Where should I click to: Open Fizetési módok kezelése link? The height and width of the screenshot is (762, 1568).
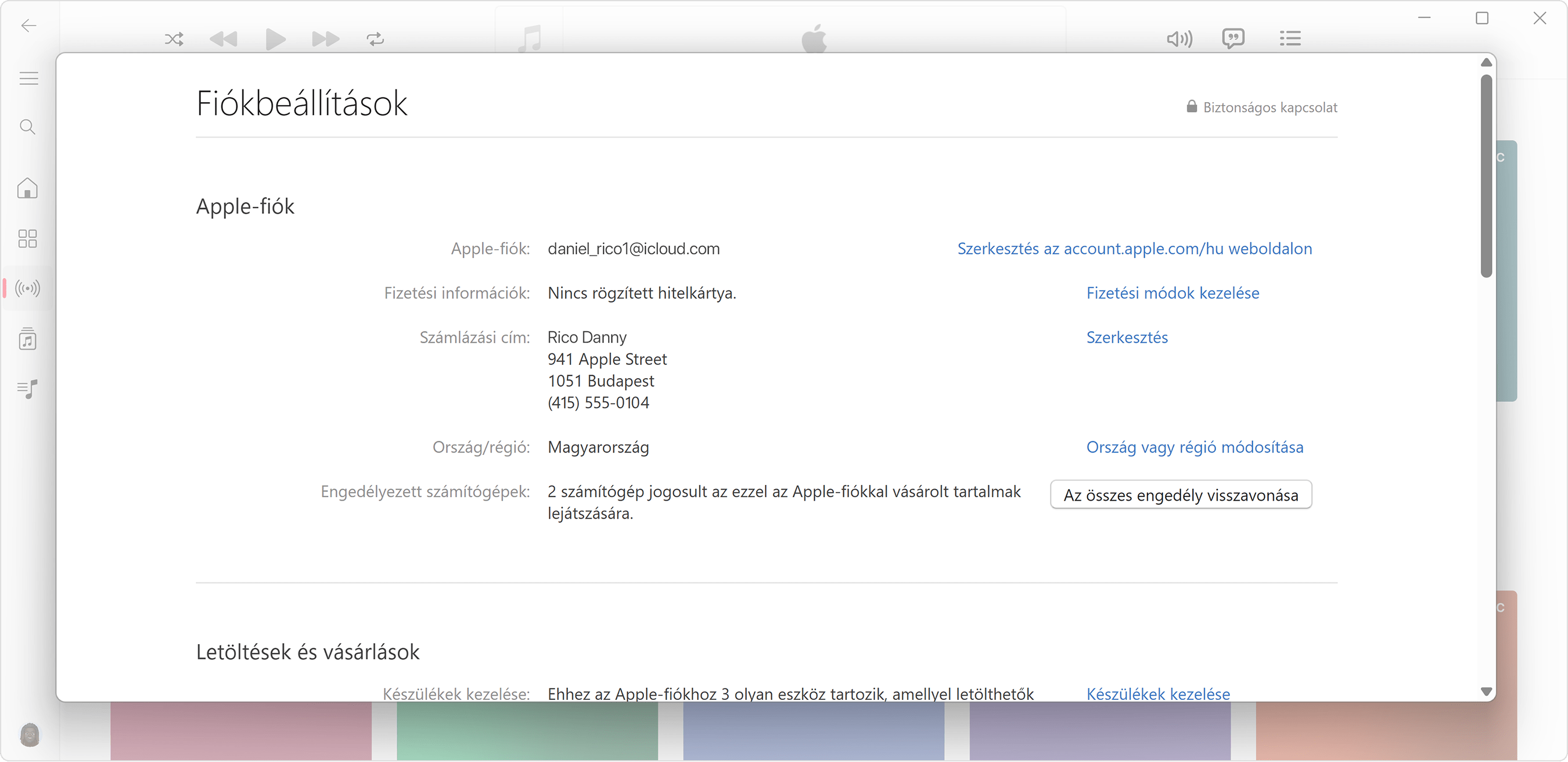pyautogui.click(x=1173, y=293)
